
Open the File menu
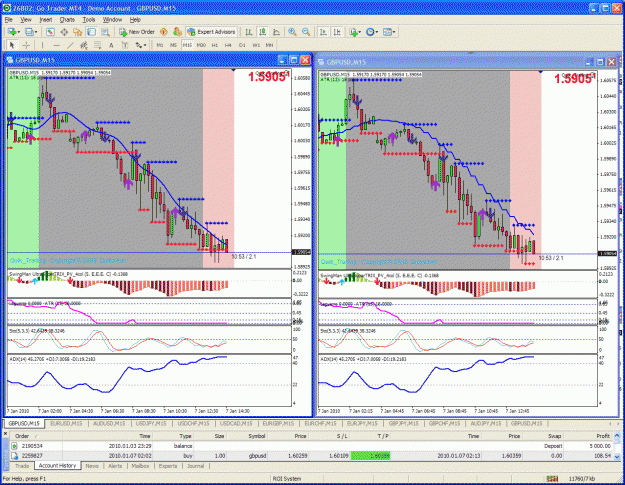[x=8, y=20]
